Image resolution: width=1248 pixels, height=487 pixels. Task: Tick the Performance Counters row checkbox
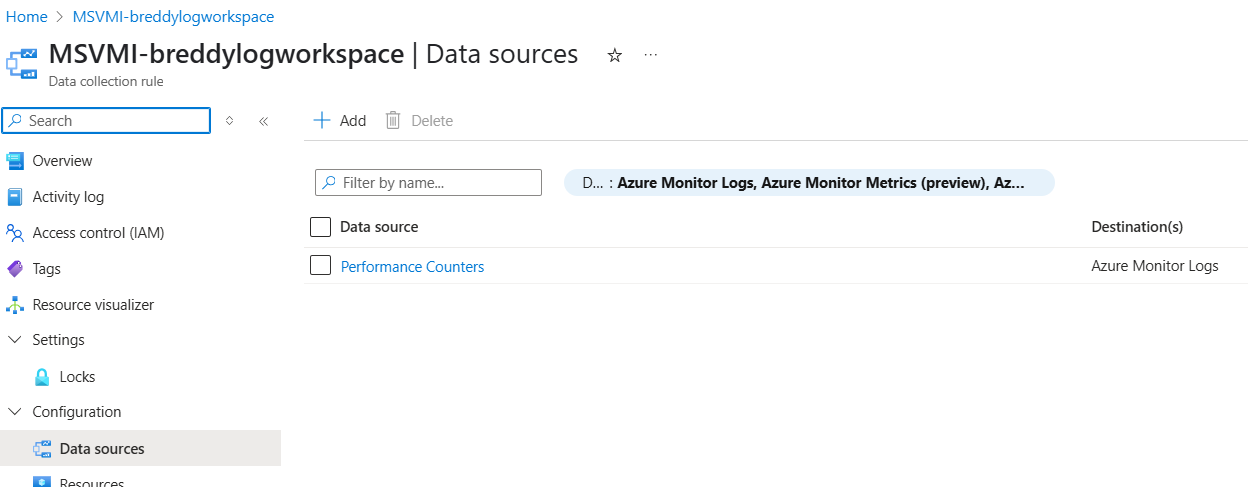click(320, 265)
